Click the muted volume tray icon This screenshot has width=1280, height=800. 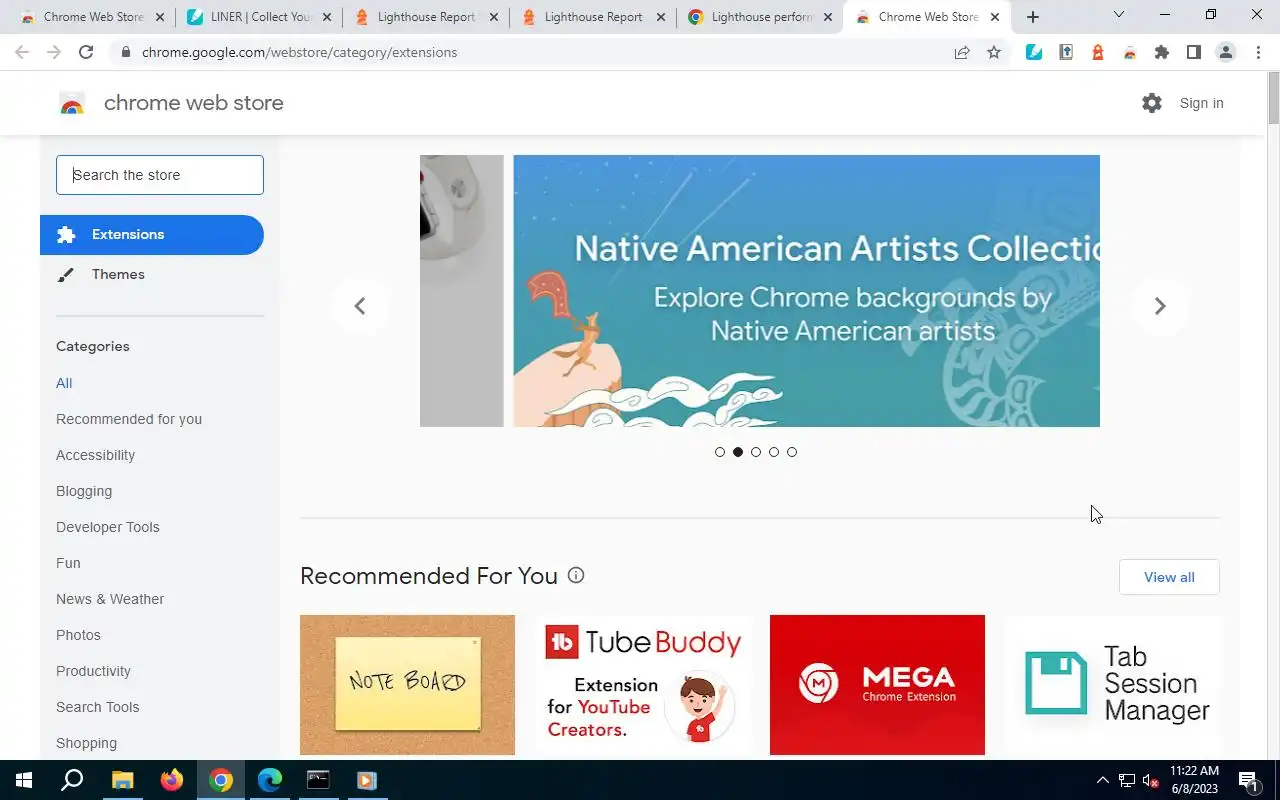tap(1150, 780)
